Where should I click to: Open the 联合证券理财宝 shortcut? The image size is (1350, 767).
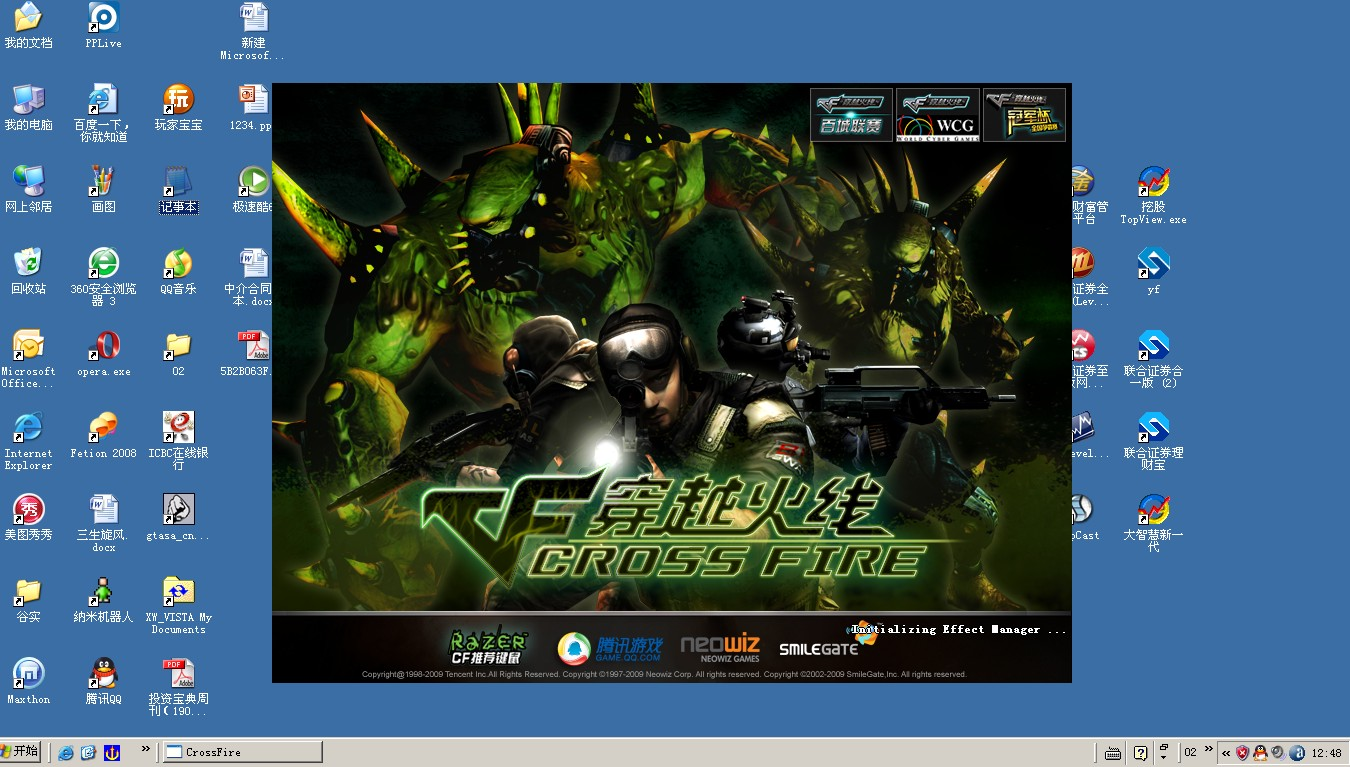point(1153,441)
